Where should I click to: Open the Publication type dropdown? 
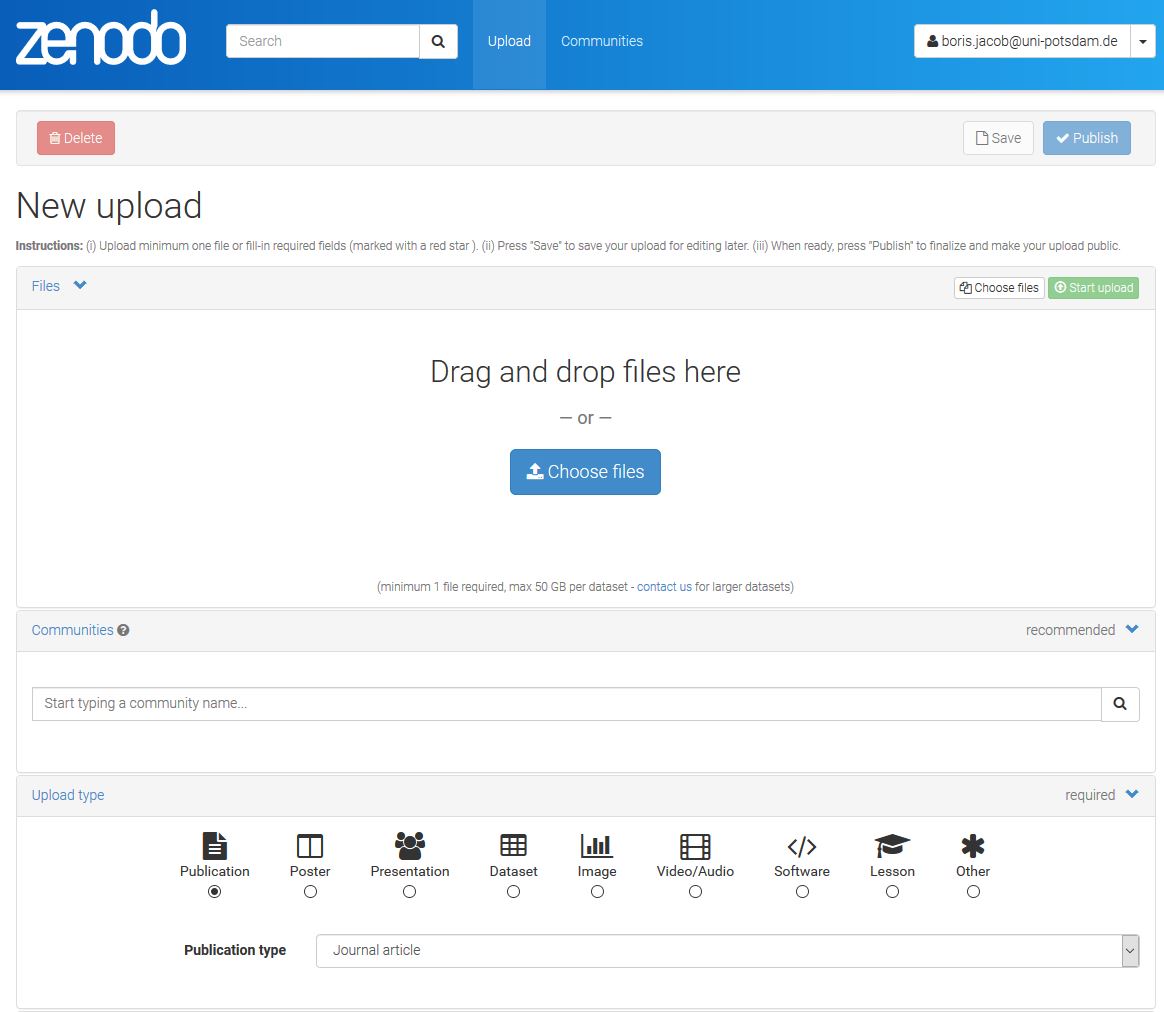tap(727, 951)
